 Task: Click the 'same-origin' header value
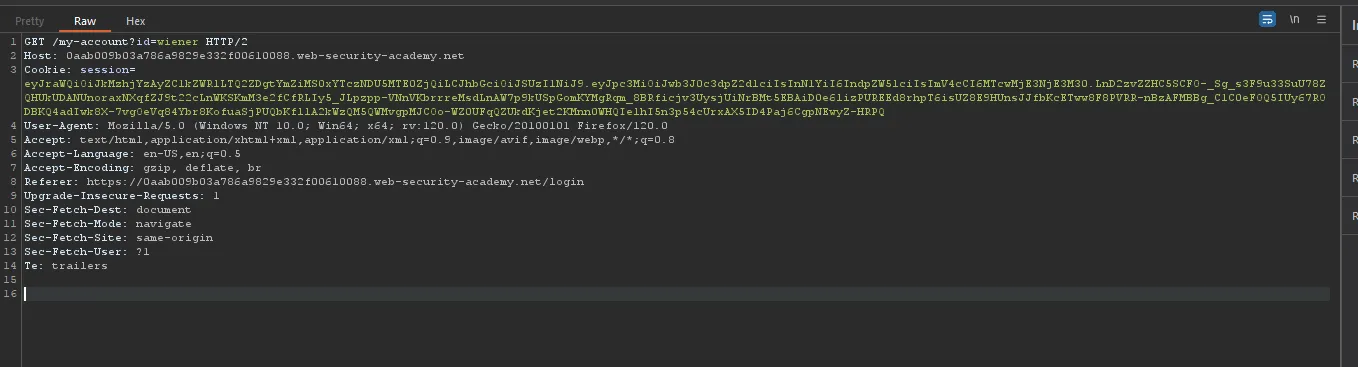174,238
